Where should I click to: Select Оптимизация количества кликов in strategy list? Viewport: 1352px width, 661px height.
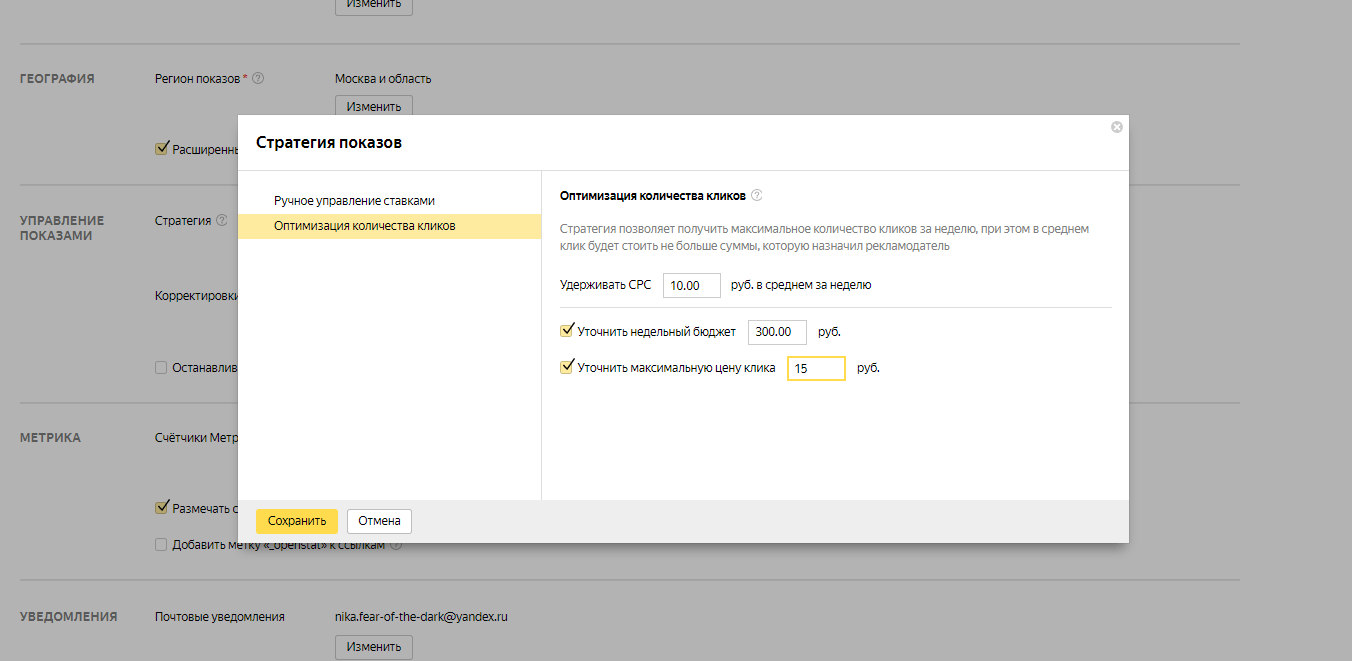[365, 226]
